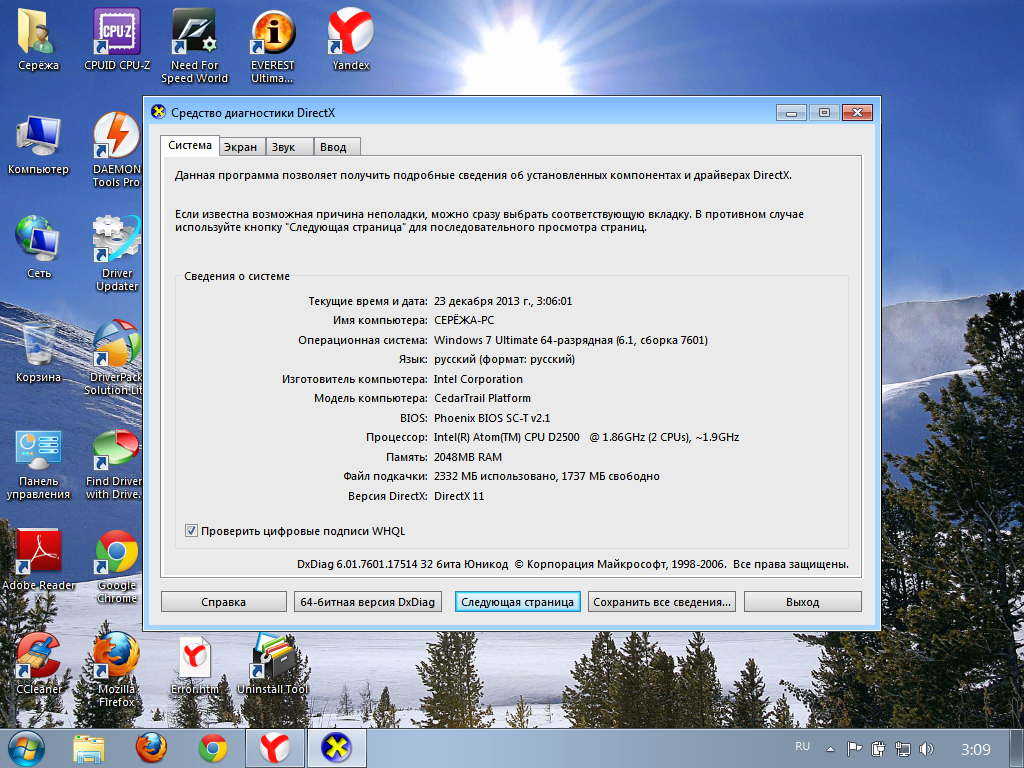Click the Yandex desktop shortcut

(351, 39)
